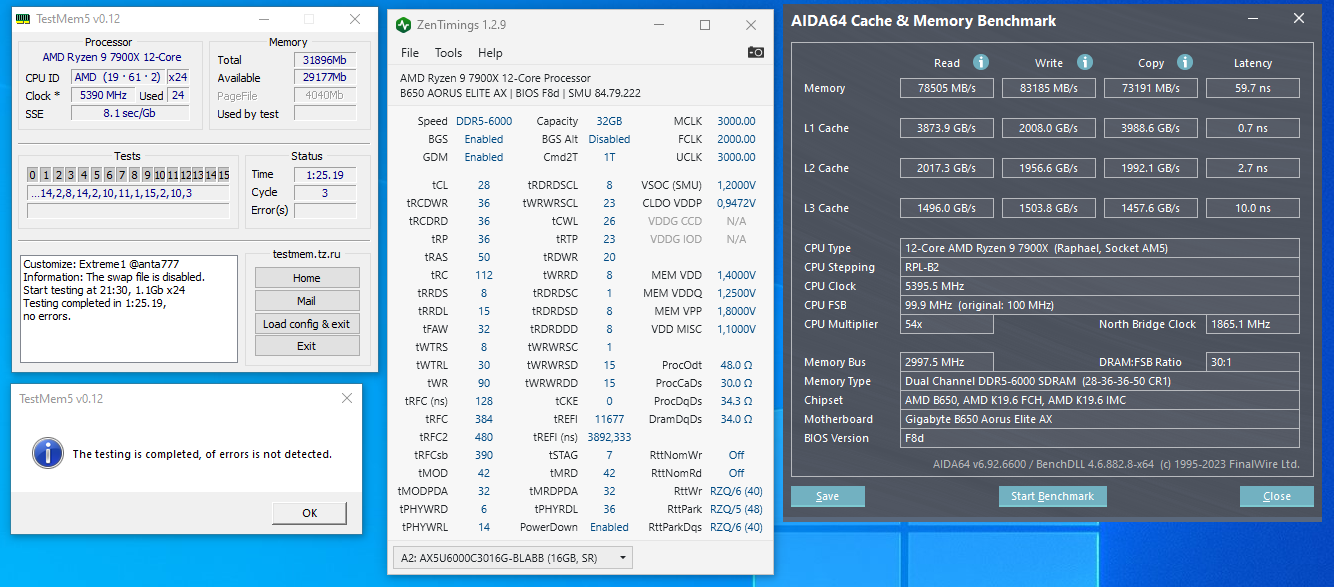Click test number 15 box in TestMem5
The image size is (1334, 587).
[x=224, y=175]
